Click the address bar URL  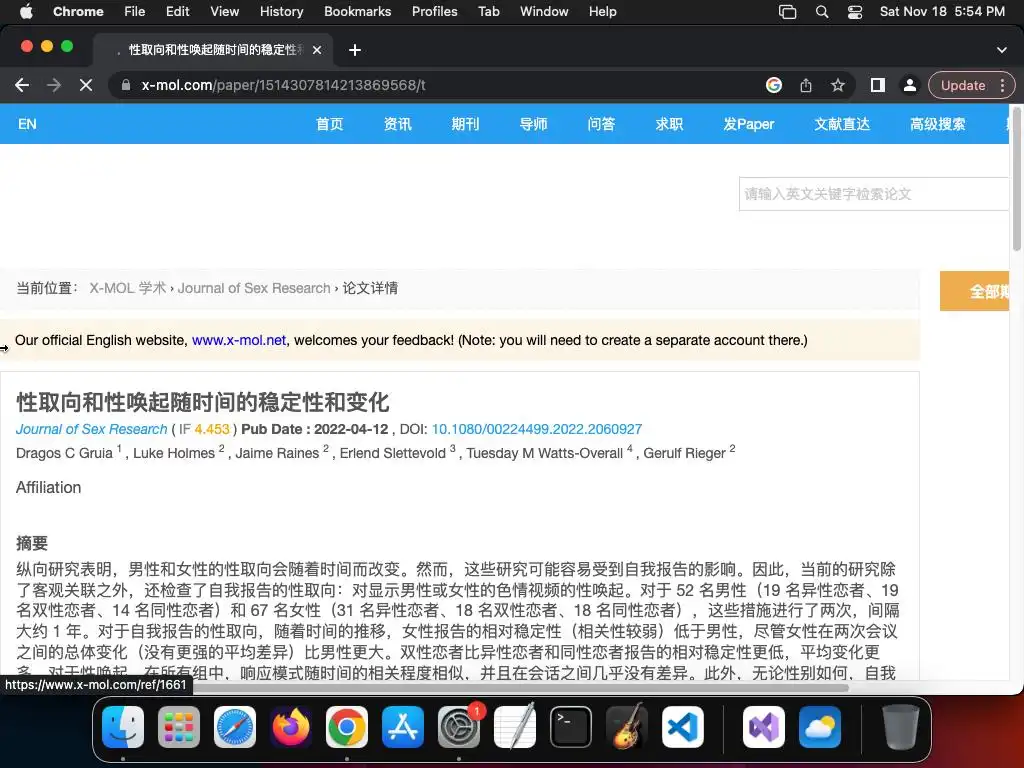coord(283,86)
